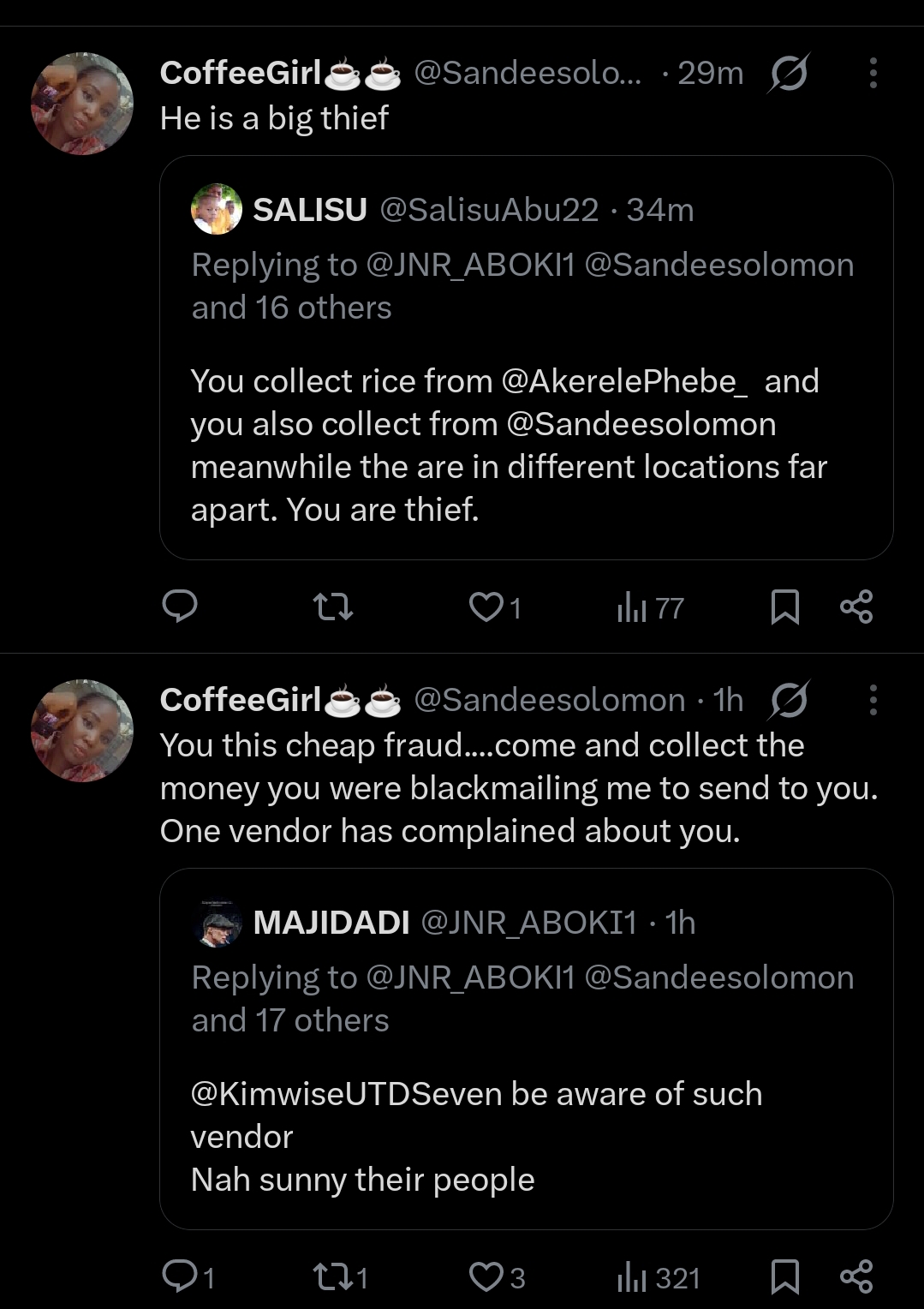Share the "cheap fraud" post

[856, 1276]
